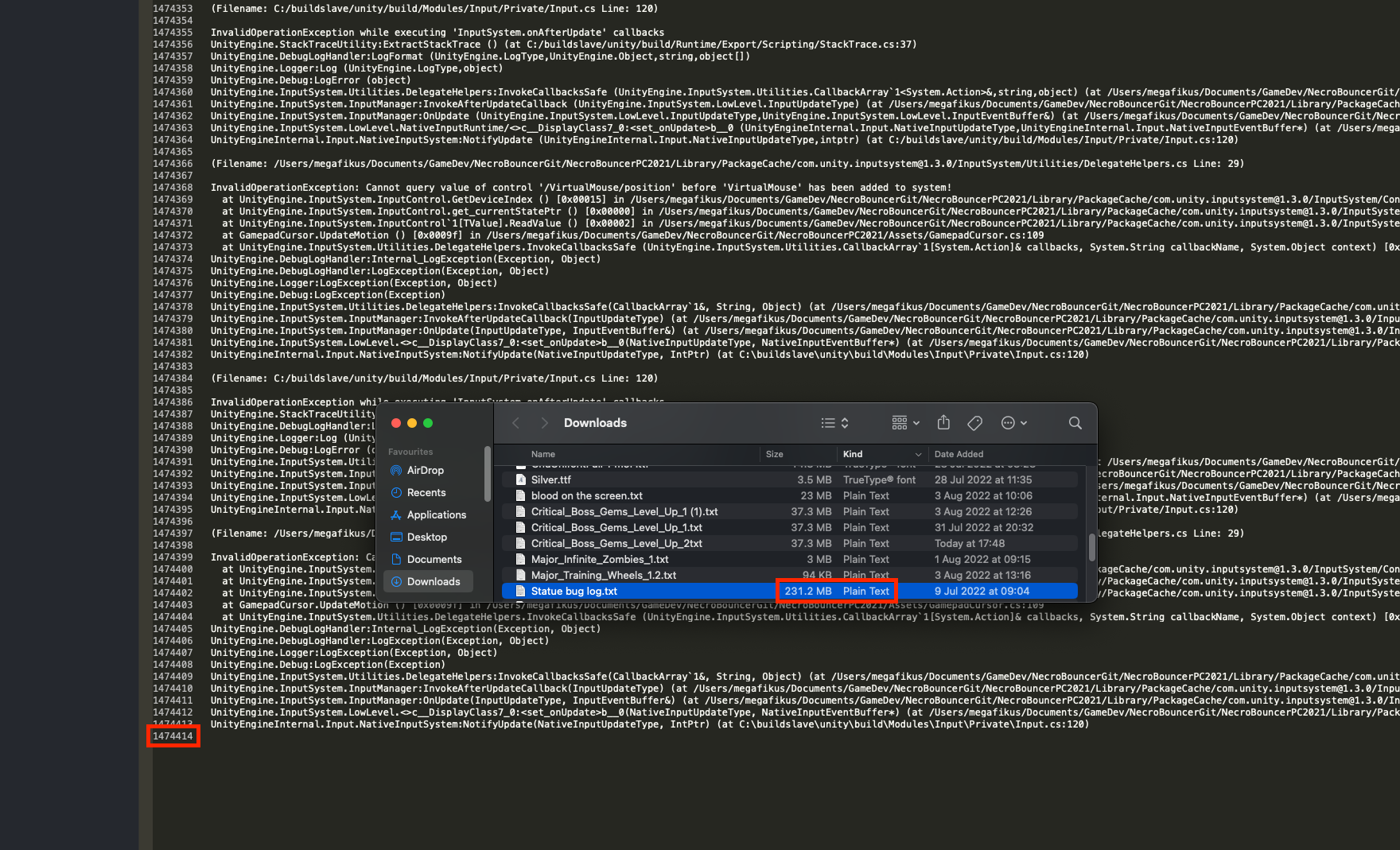Screen dimensions: 1400x850
Task: Click the Desktop sidebar icon
Action: (396, 538)
